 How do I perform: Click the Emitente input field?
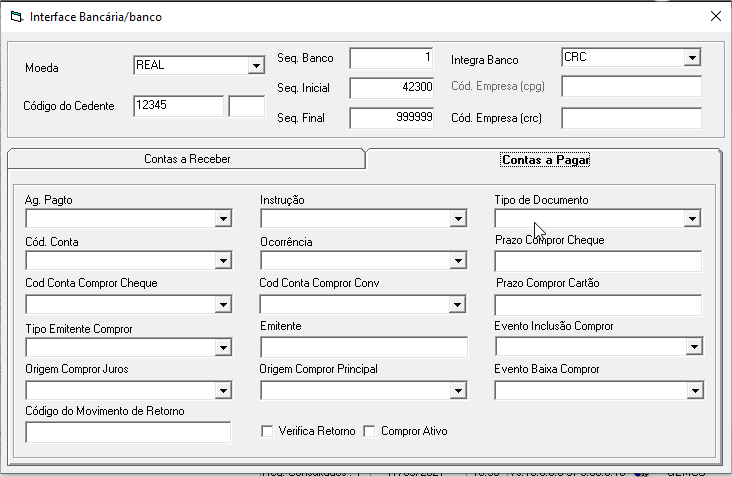364,347
